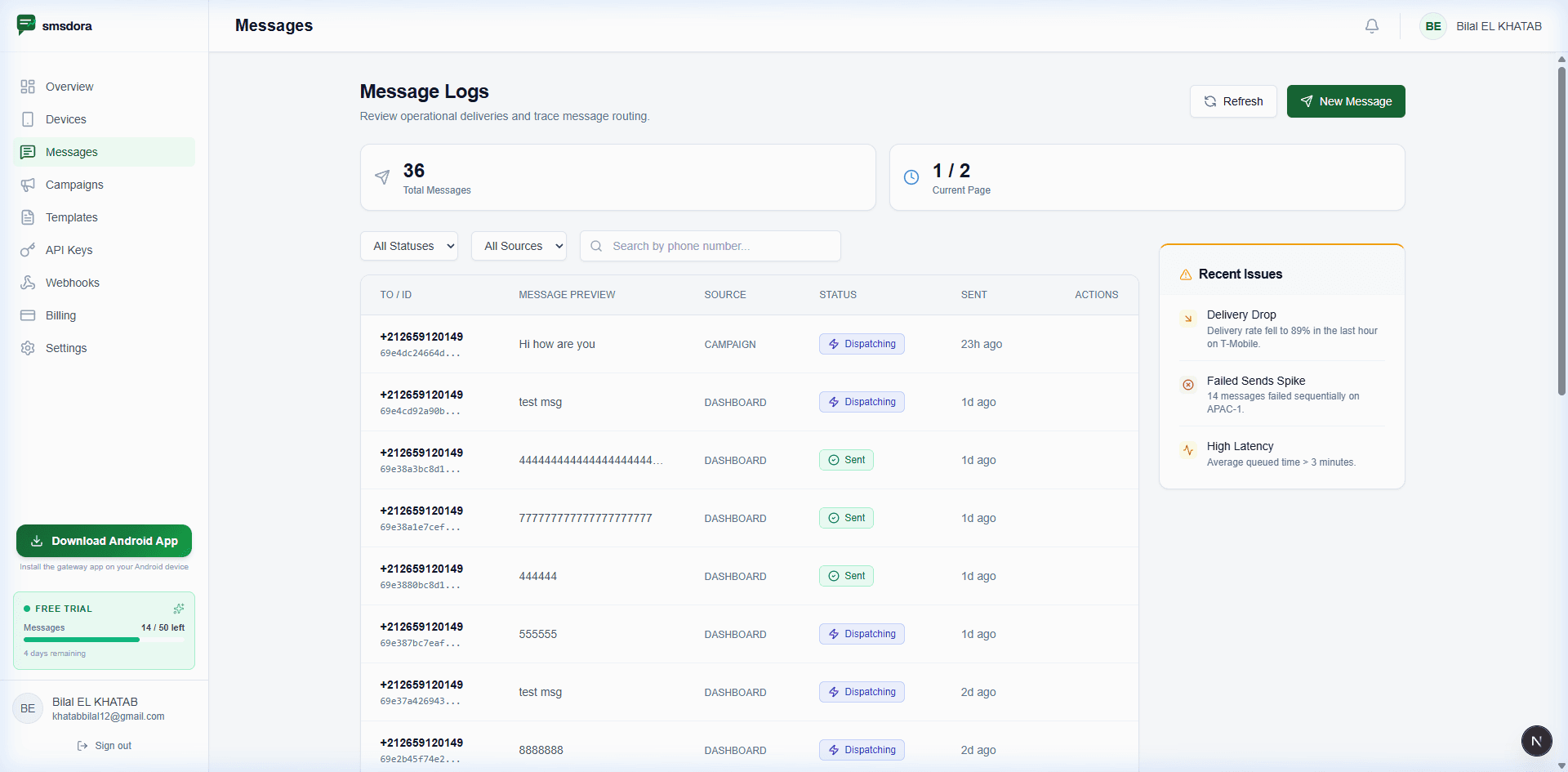Click the Webhooks icon in sidebar

[29, 283]
